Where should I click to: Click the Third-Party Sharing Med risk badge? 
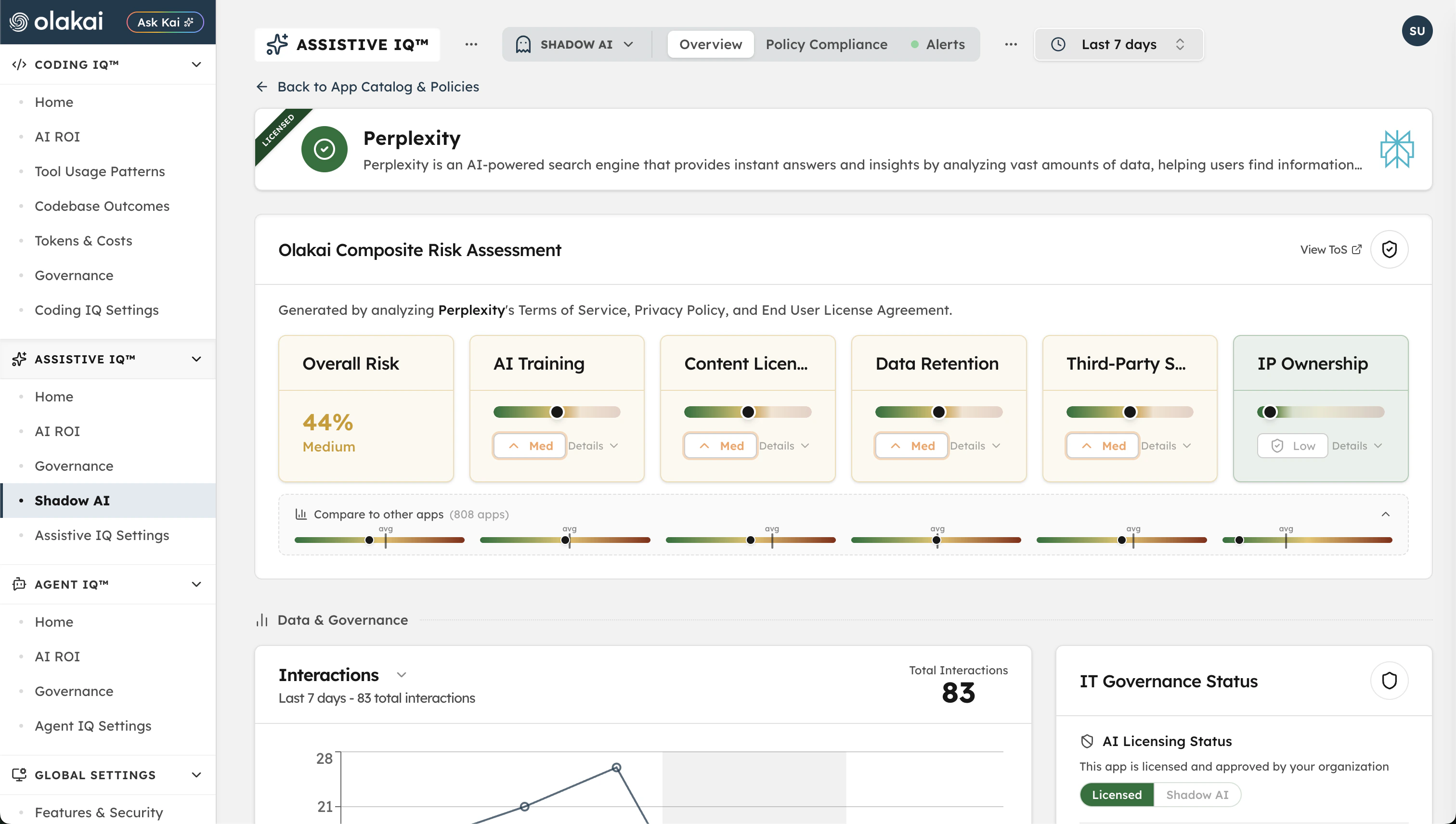1103,445
